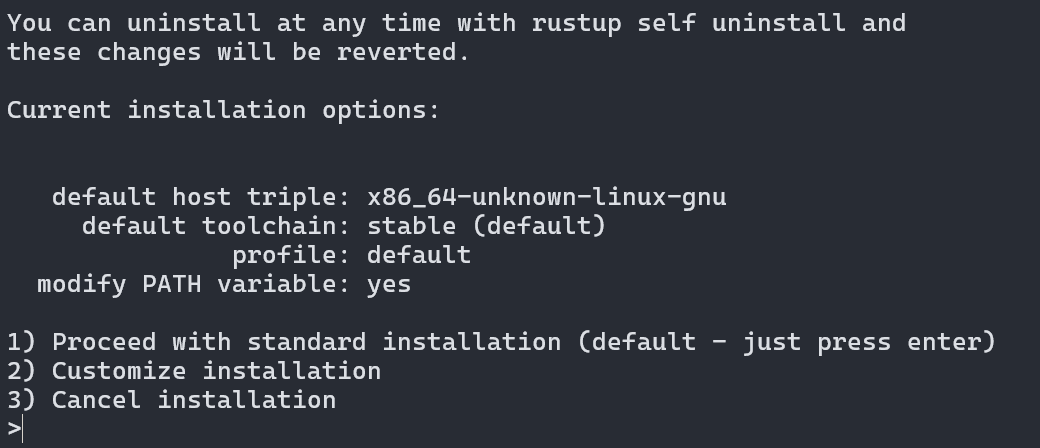Click the number 3) option marker

[22, 400]
